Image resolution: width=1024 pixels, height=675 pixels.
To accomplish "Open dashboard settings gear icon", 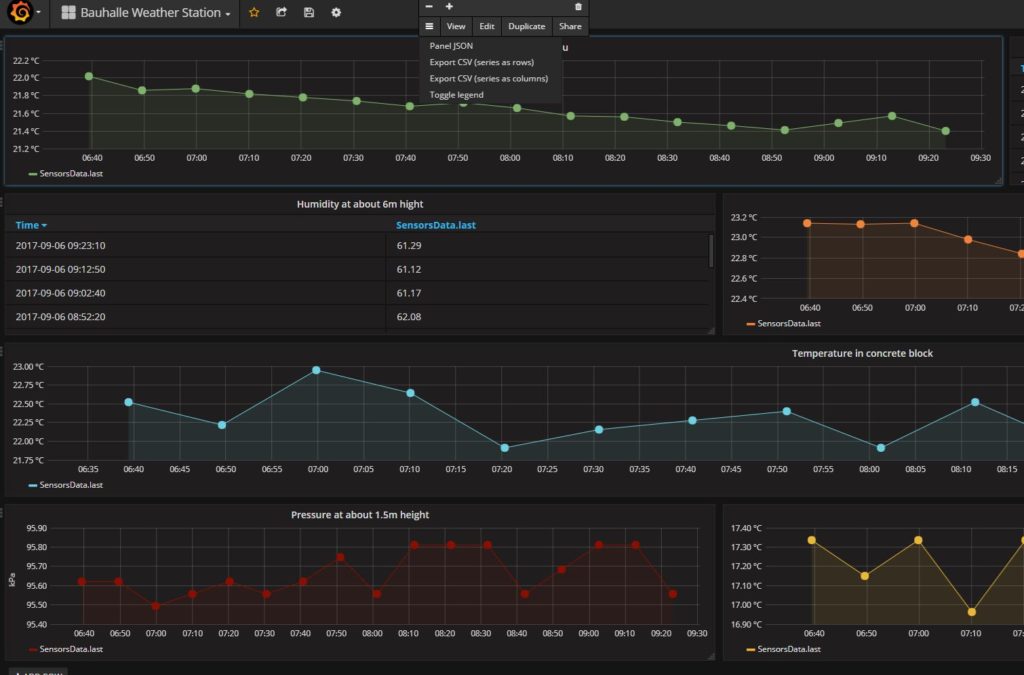I will pyautogui.click(x=336, y=12).
